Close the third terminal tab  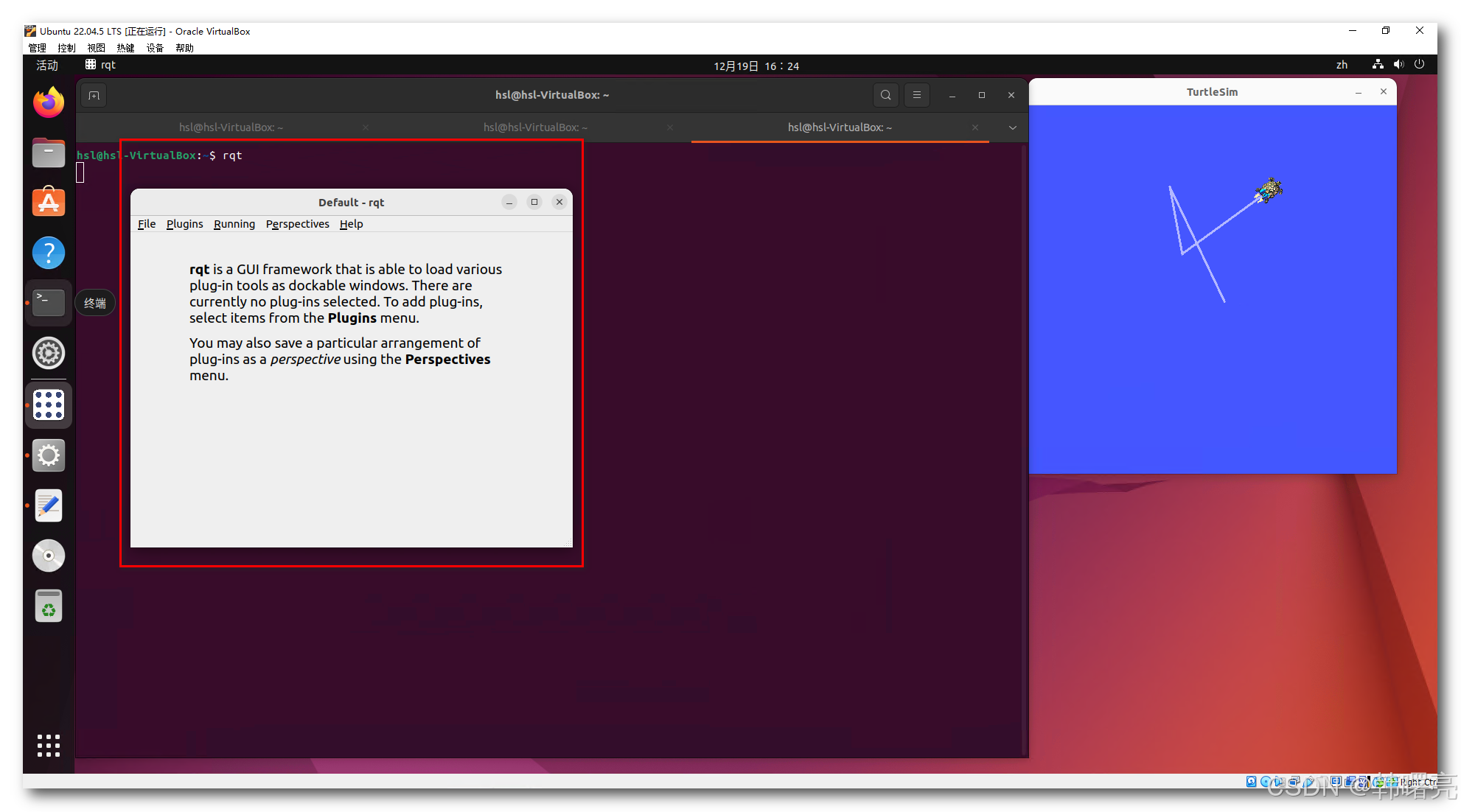(974, 127)
